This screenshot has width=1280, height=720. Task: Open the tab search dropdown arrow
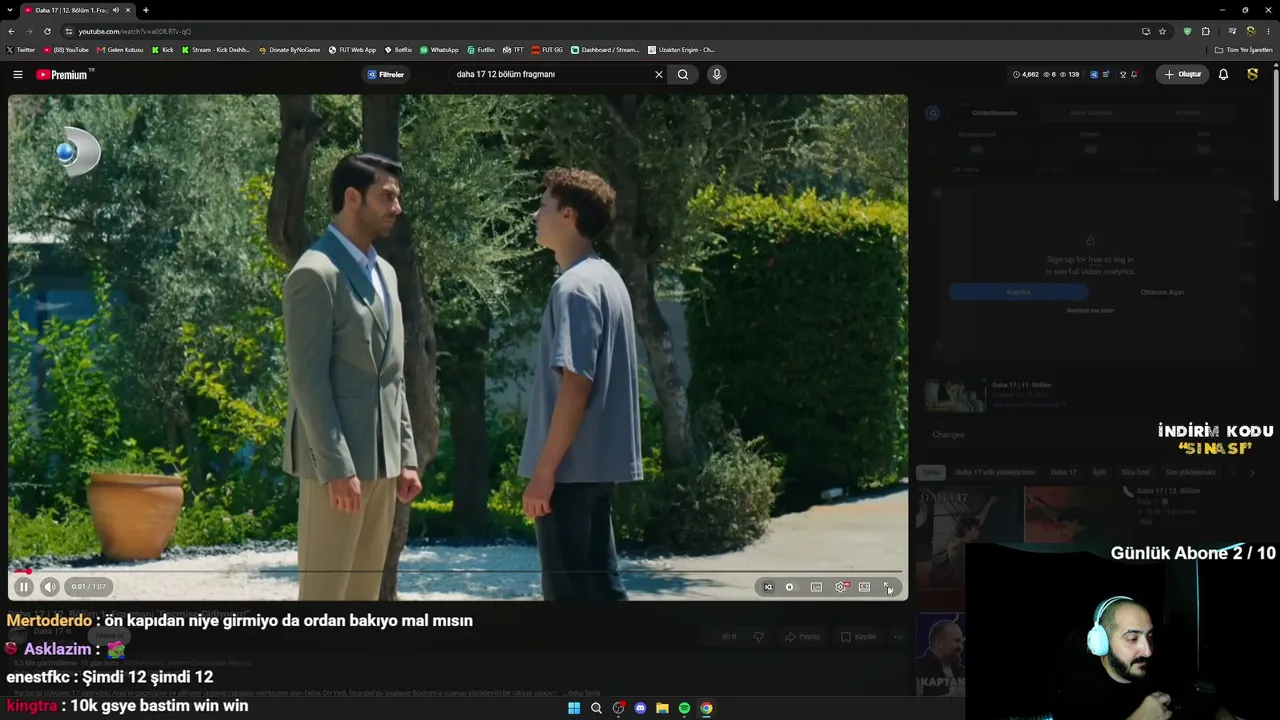pyautogui.click(x=11, y=10)
